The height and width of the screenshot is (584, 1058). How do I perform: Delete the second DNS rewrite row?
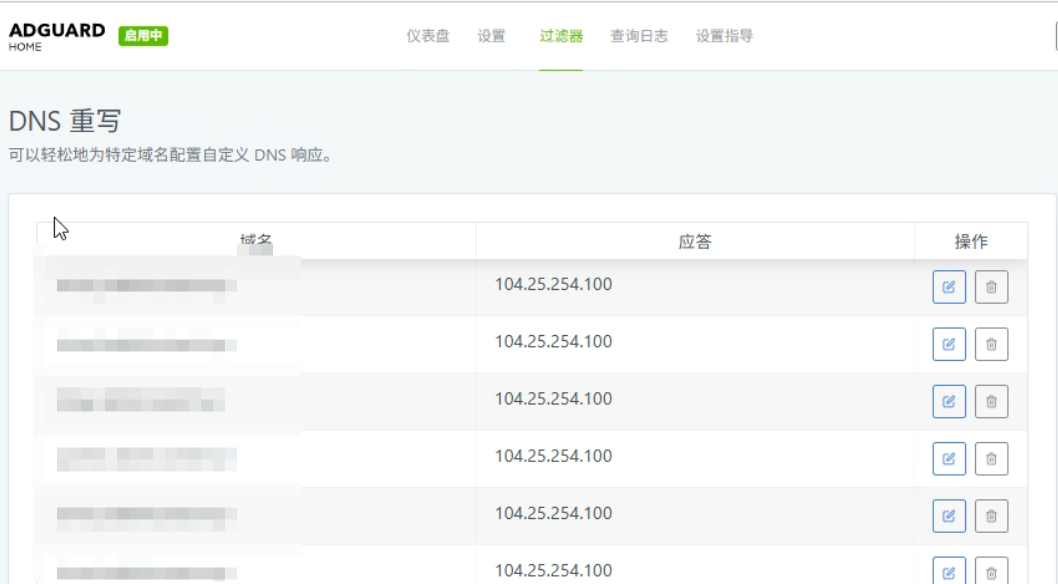990,344
